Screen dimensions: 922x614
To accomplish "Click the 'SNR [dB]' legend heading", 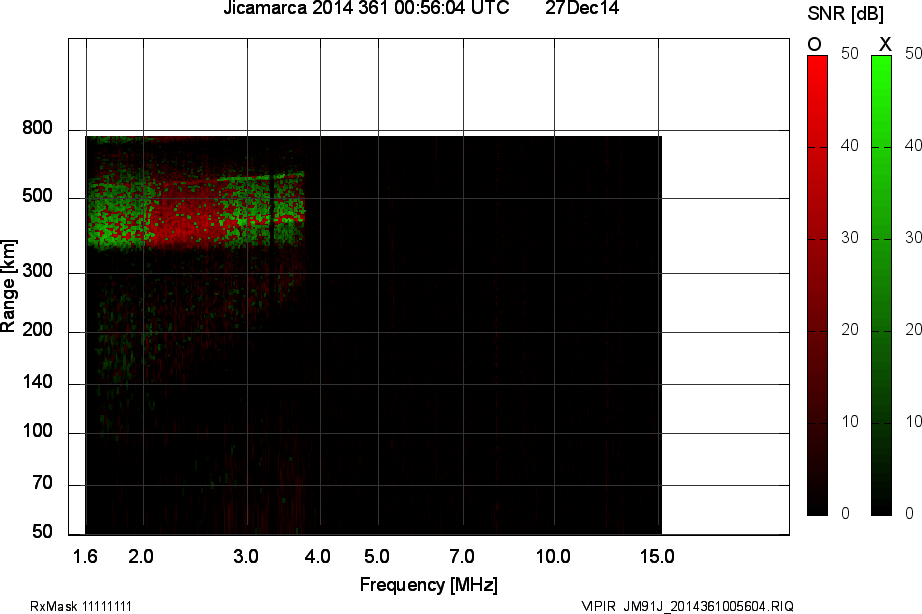I will tap(845, 14).
